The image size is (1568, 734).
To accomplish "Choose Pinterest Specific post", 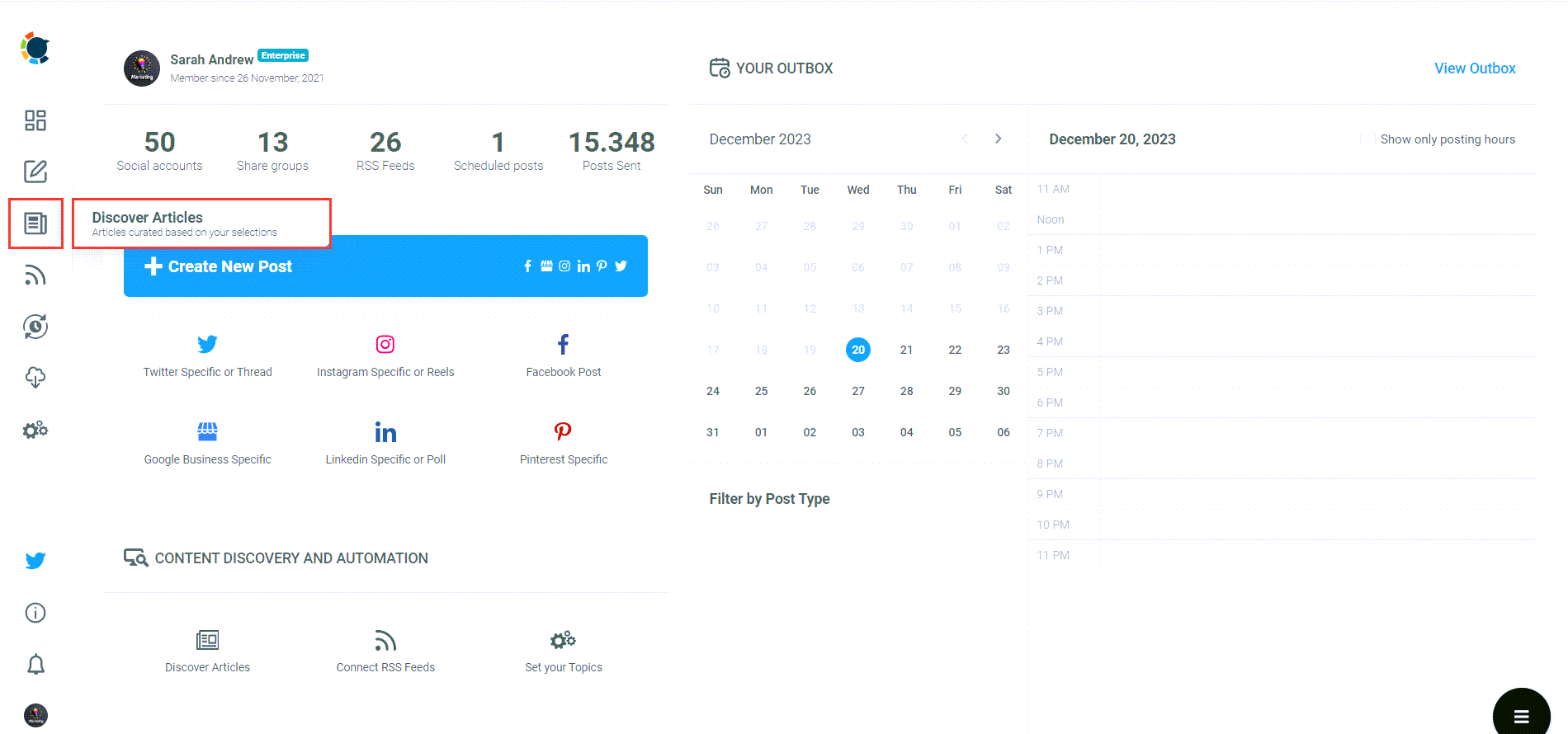I will (564, 443).
